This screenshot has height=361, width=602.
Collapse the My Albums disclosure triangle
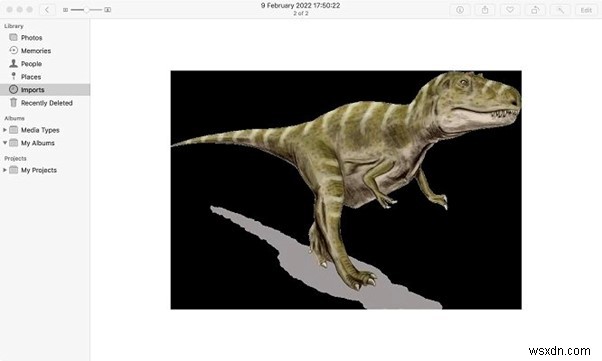coord(5,143)
